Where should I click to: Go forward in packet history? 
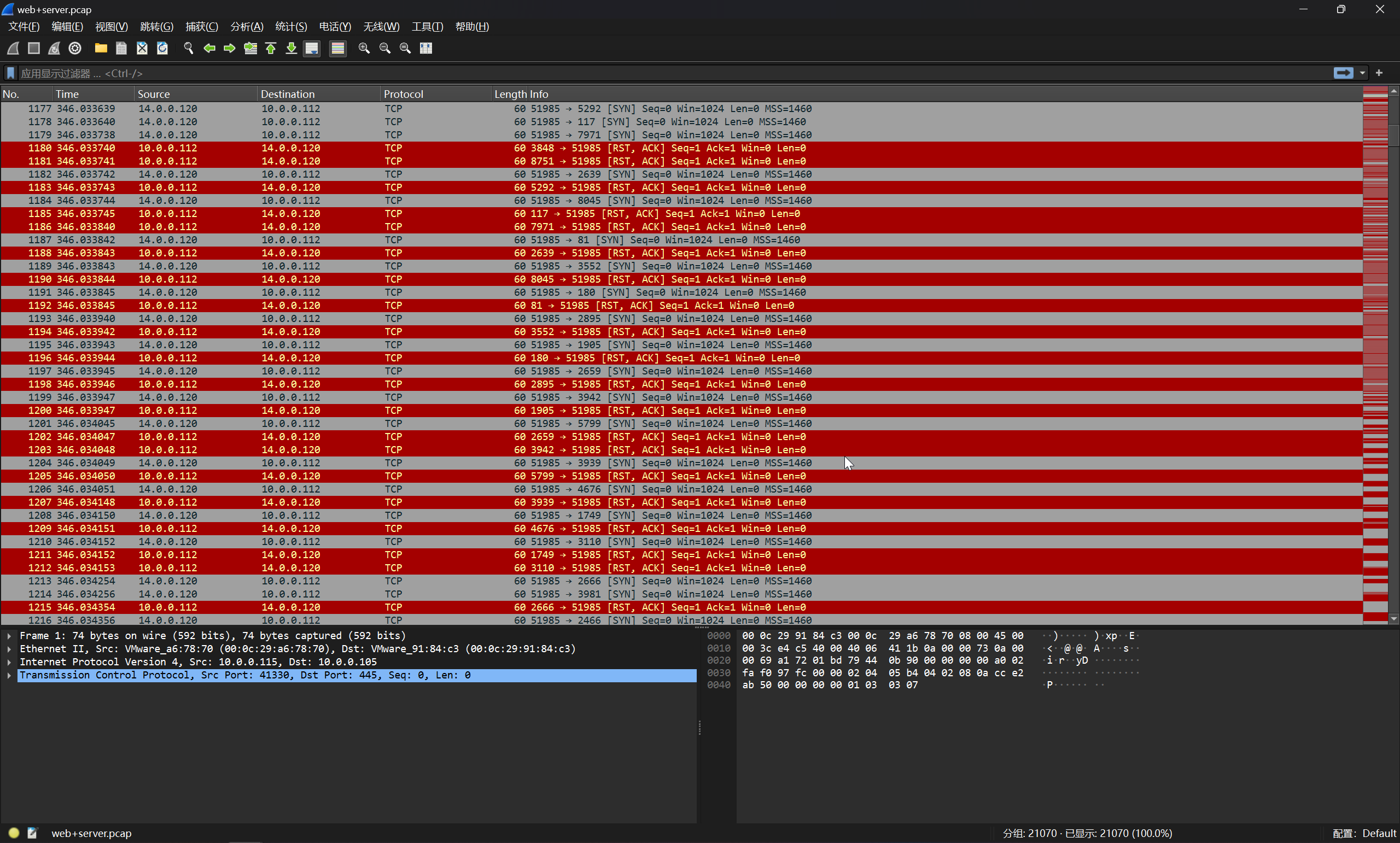pos(230,48)
